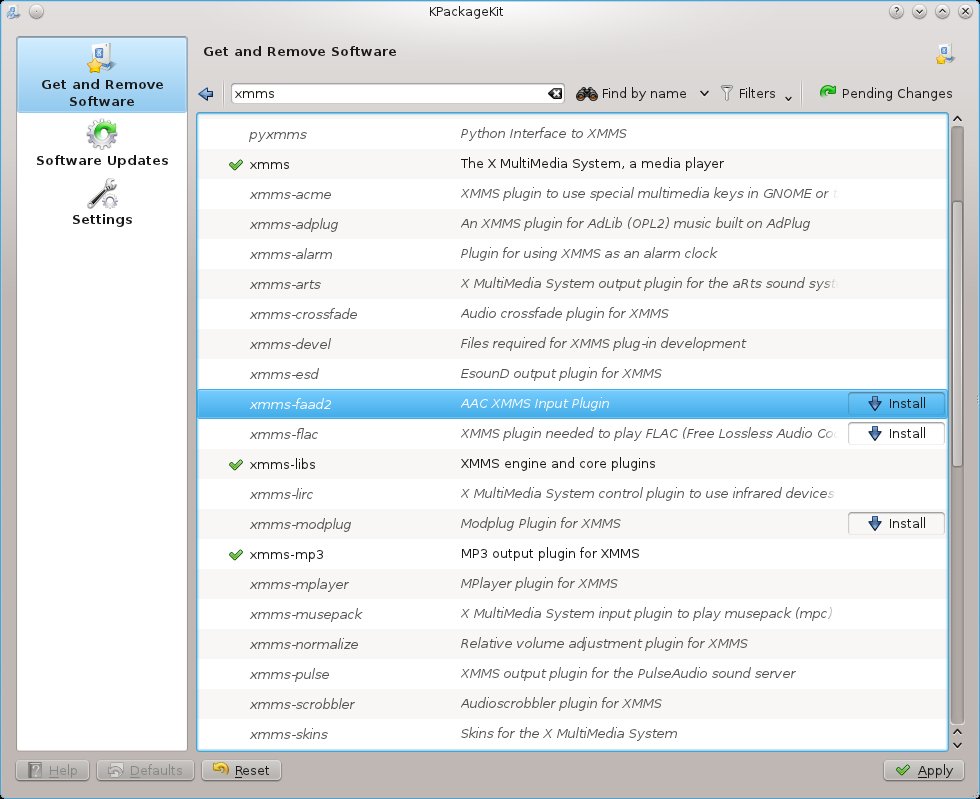
Task: Select the xmms-crossfade package row
Action: pyautogui.click(x=572, y=314)
